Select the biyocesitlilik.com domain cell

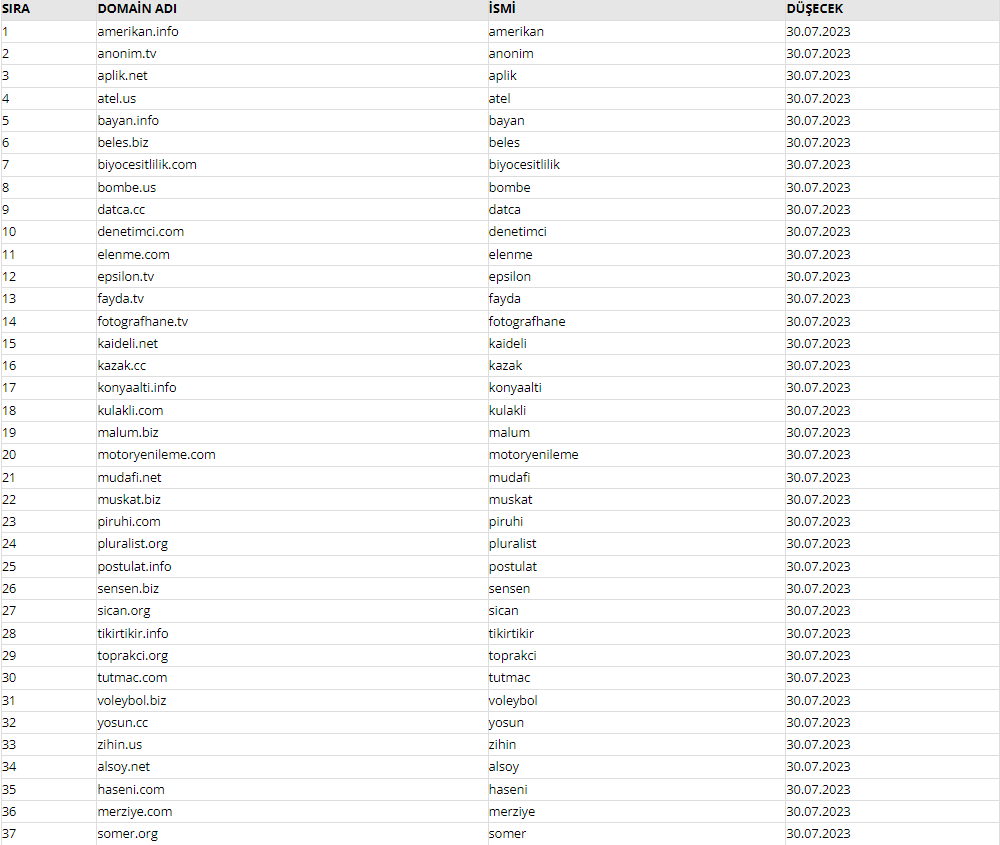click(x=147, y=165)
